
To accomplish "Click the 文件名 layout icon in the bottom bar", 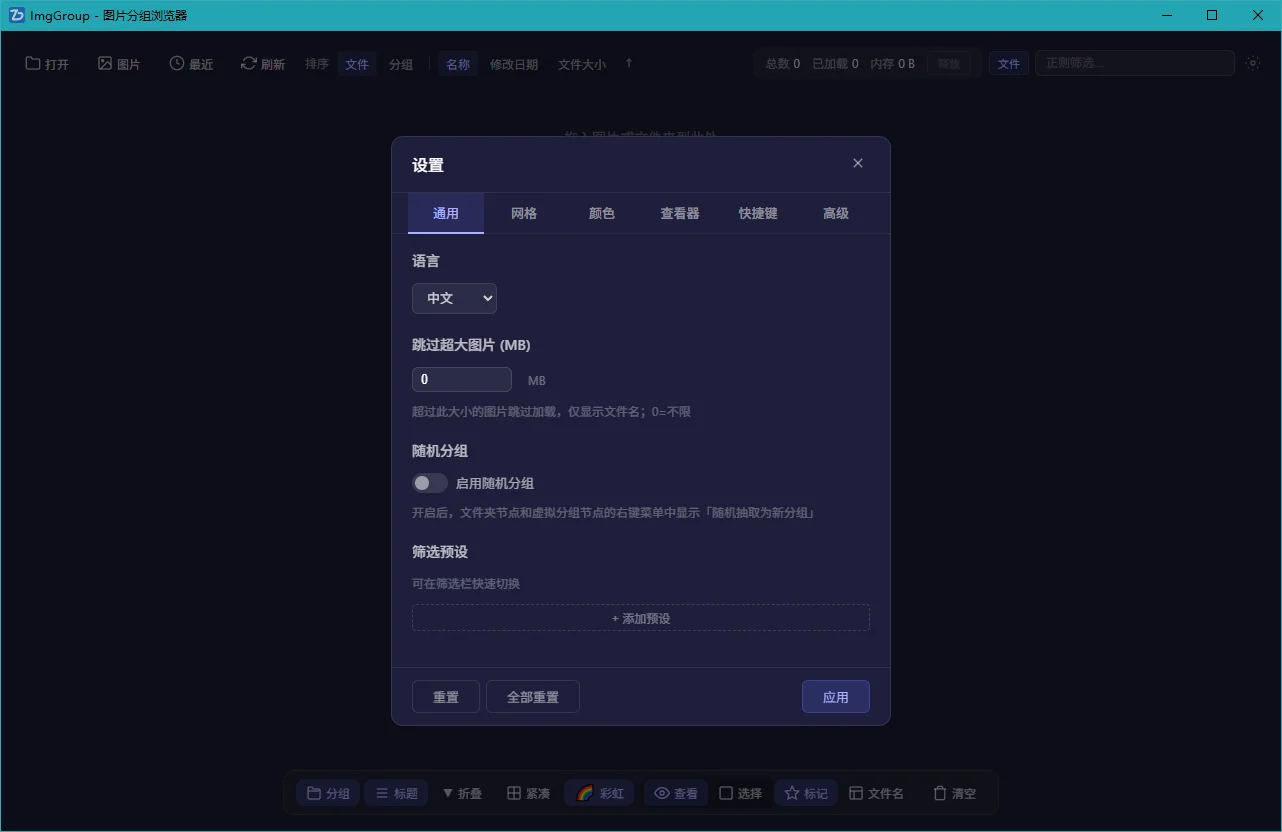I will [856, 793].
